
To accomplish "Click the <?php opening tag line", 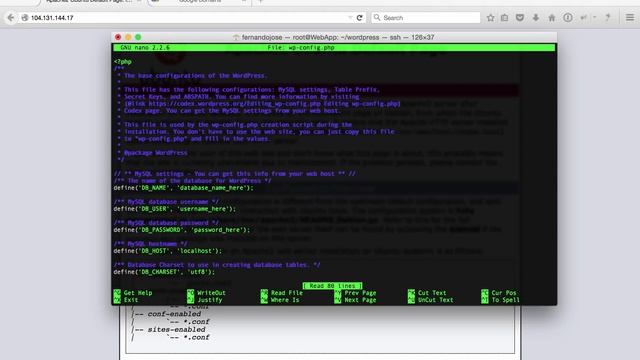I will [123, 62].
